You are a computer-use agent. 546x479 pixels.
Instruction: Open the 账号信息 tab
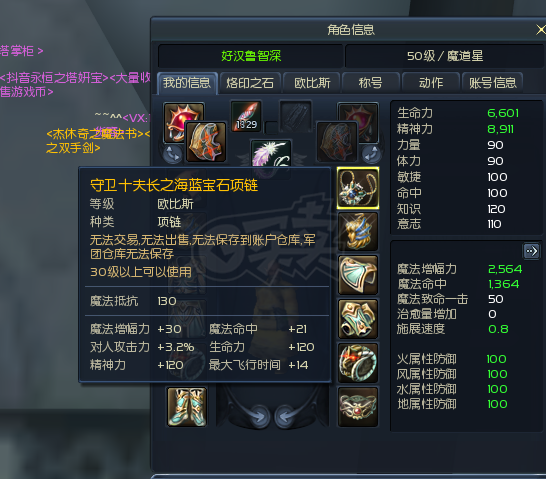point(492,83)
